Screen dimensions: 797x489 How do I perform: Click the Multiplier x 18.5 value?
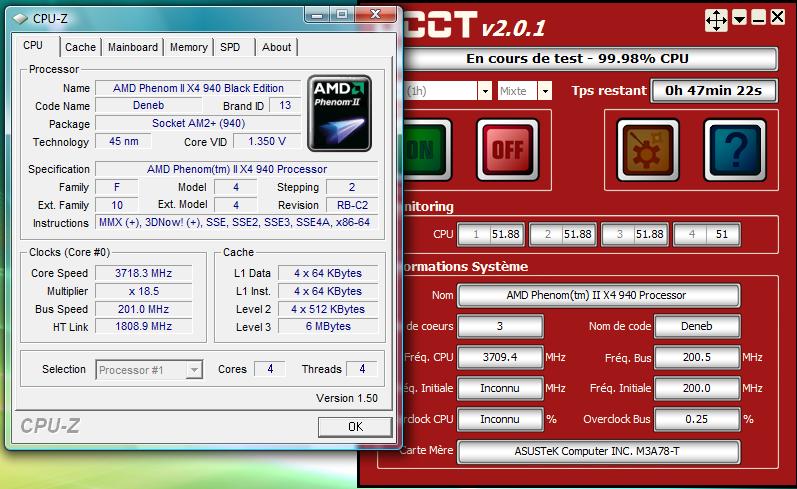(143, 291)
